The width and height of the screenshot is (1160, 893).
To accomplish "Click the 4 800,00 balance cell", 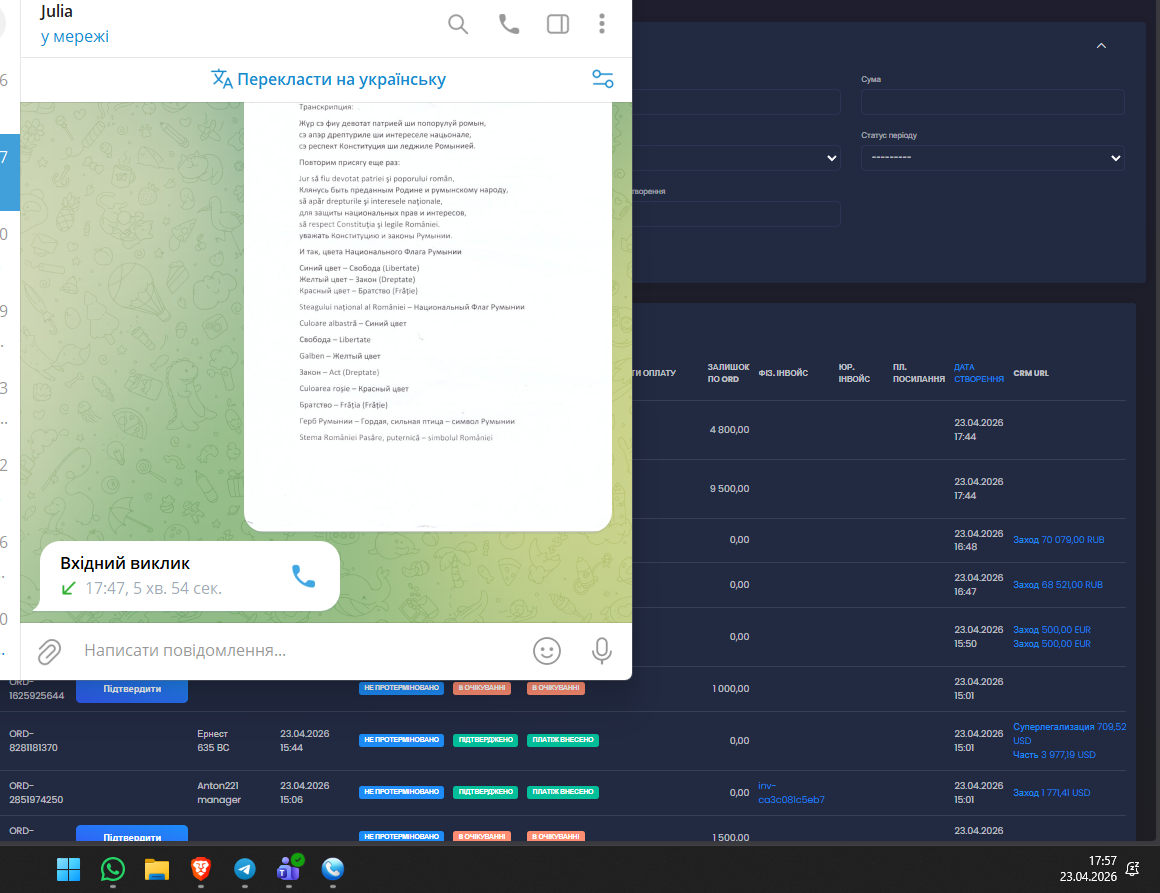I will [x=729, y=430].
